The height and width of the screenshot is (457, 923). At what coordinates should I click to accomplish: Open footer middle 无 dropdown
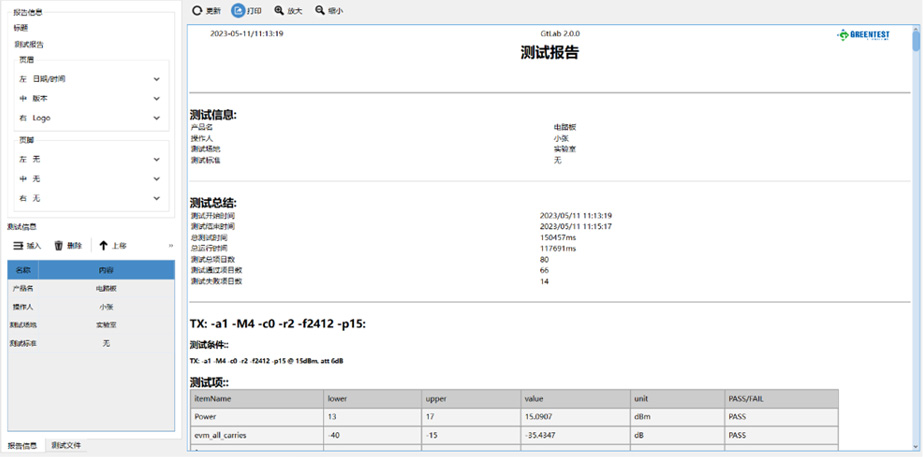click(x=156, y=179)
